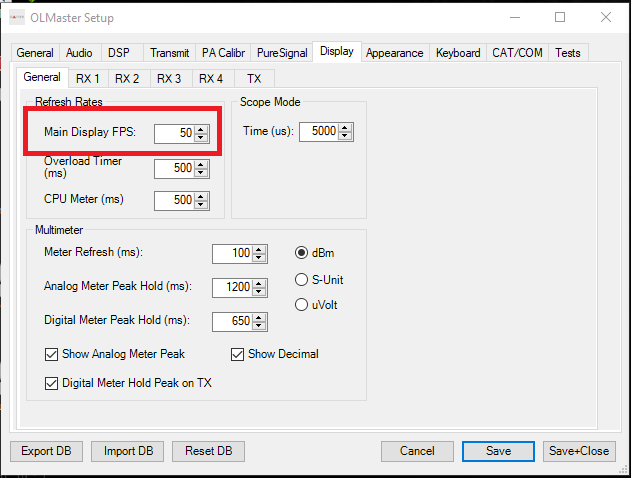
Task: Open the PureSignal tab
Action: pos(282,53)
